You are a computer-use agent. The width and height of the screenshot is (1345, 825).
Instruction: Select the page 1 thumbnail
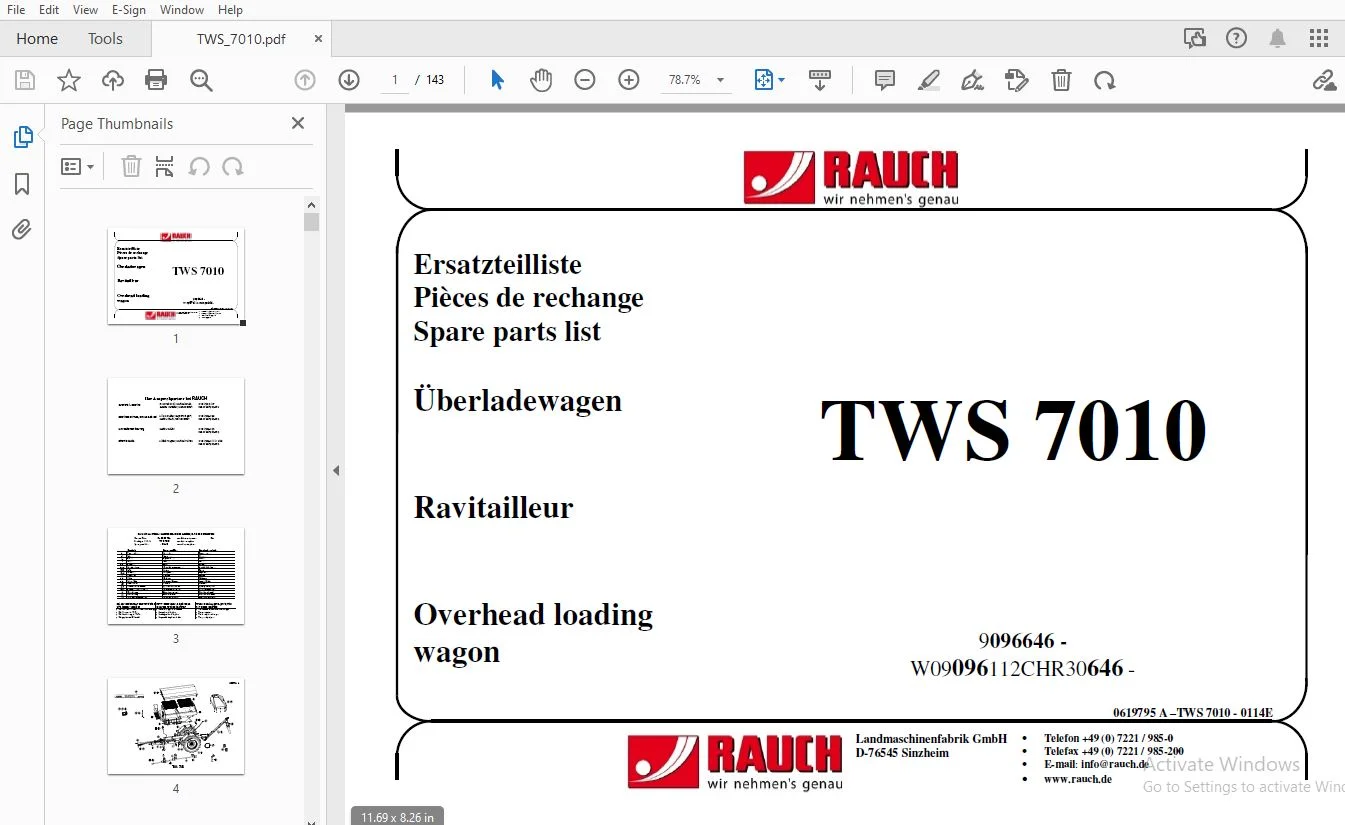176,276
